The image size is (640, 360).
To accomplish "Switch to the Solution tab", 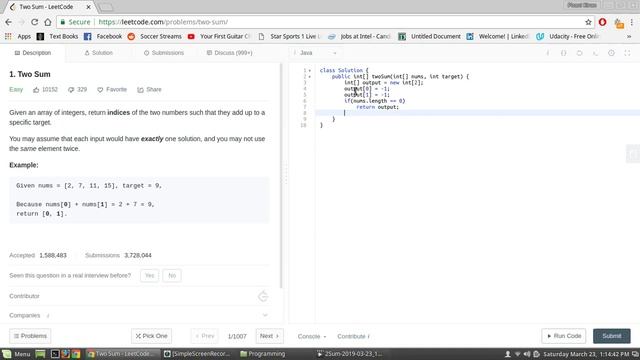I will [x=98, y=53].
